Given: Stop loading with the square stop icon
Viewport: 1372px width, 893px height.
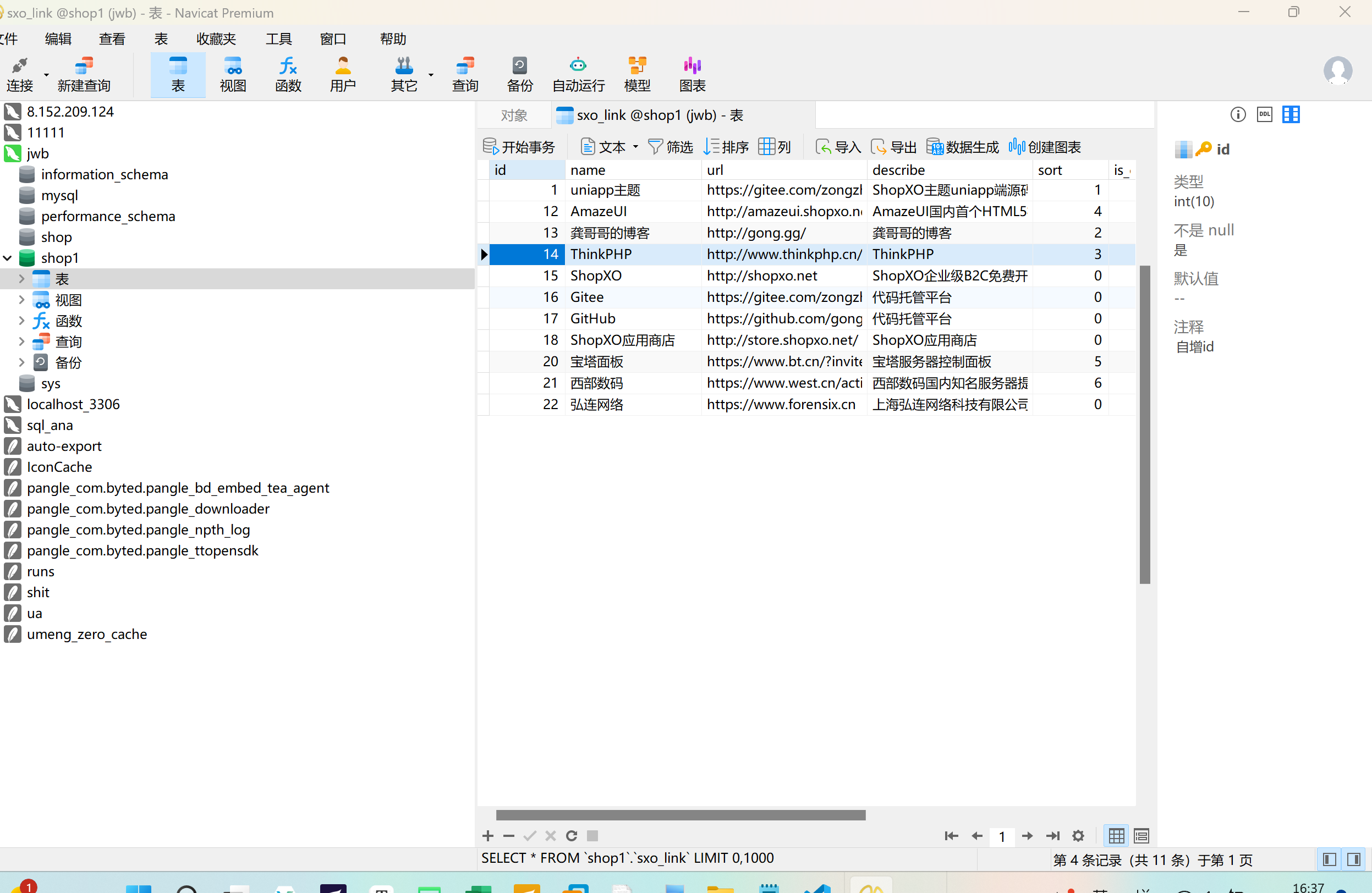Looking at the screenshot, I should click(x=592, y=835).
